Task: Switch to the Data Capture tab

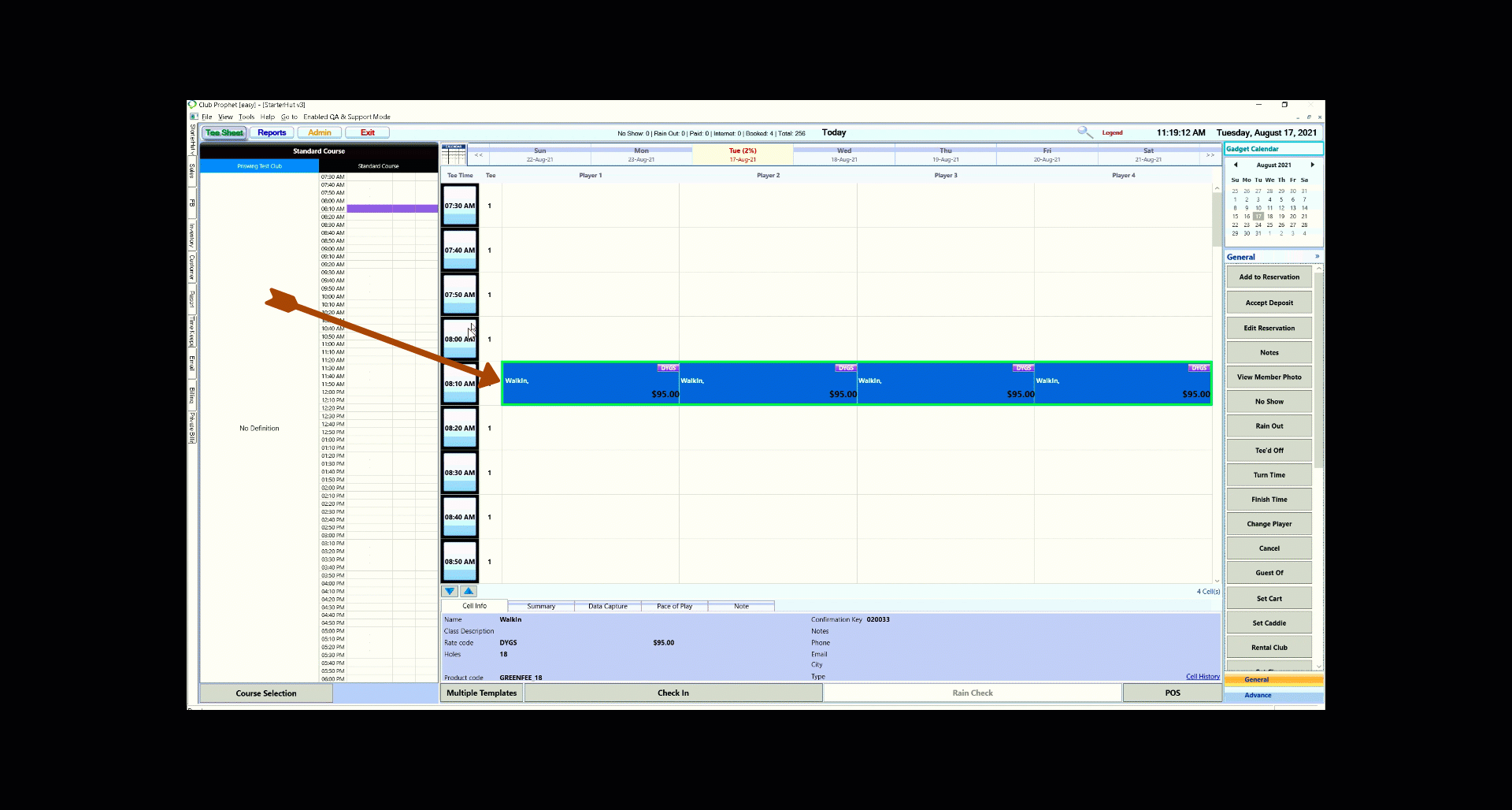Action: click(607, 606)
